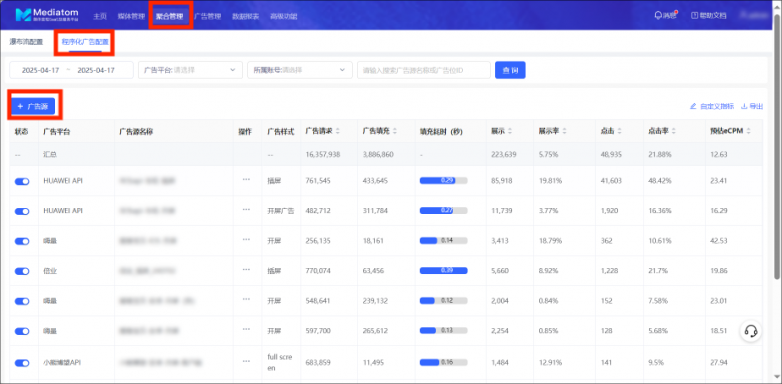The image size is (782, 384).
Task: Open the 消息 notification bell
Action: click(658, 15)
